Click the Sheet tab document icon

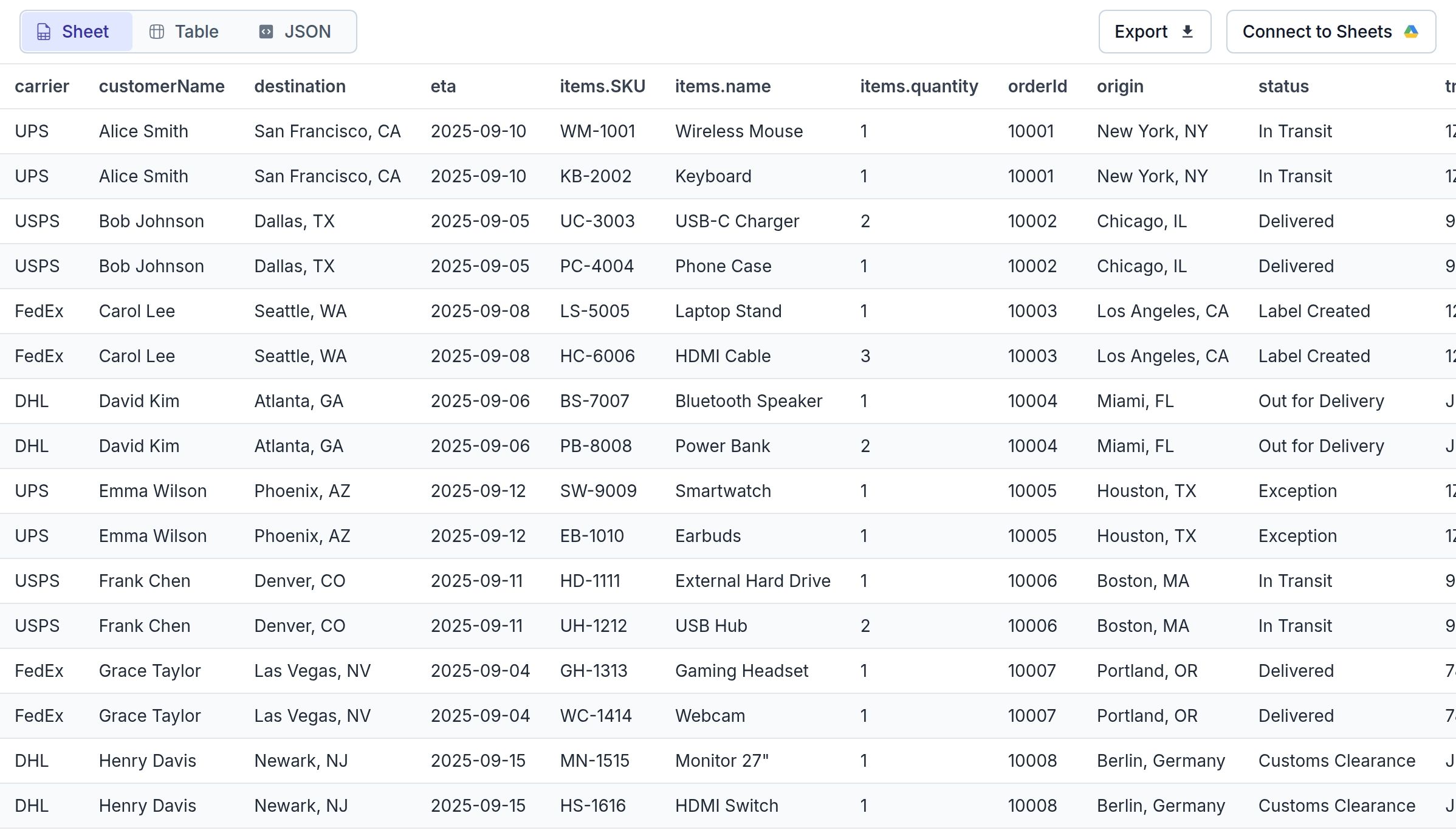click(x=44, y=32)
